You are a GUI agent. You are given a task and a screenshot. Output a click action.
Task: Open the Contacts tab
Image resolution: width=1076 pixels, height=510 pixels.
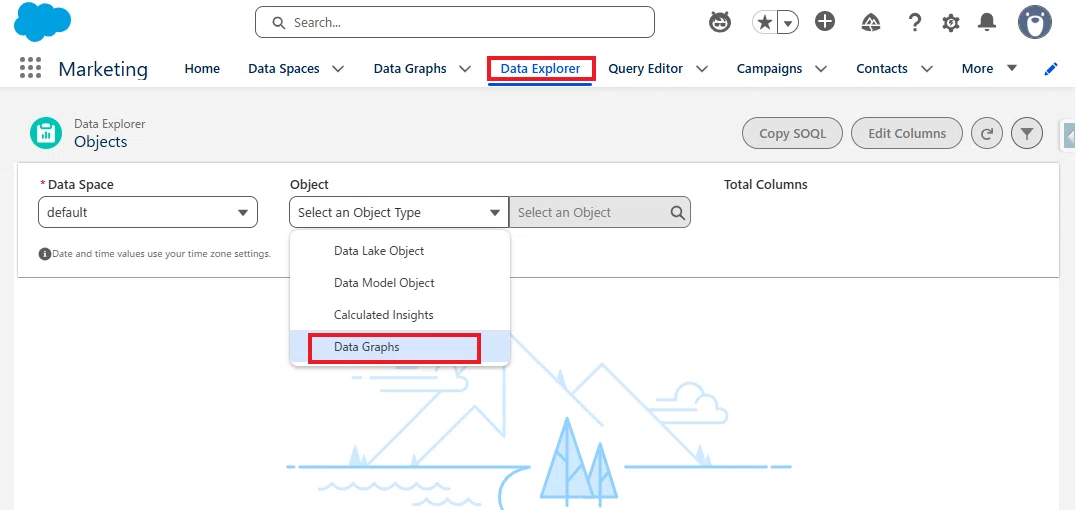882,69
